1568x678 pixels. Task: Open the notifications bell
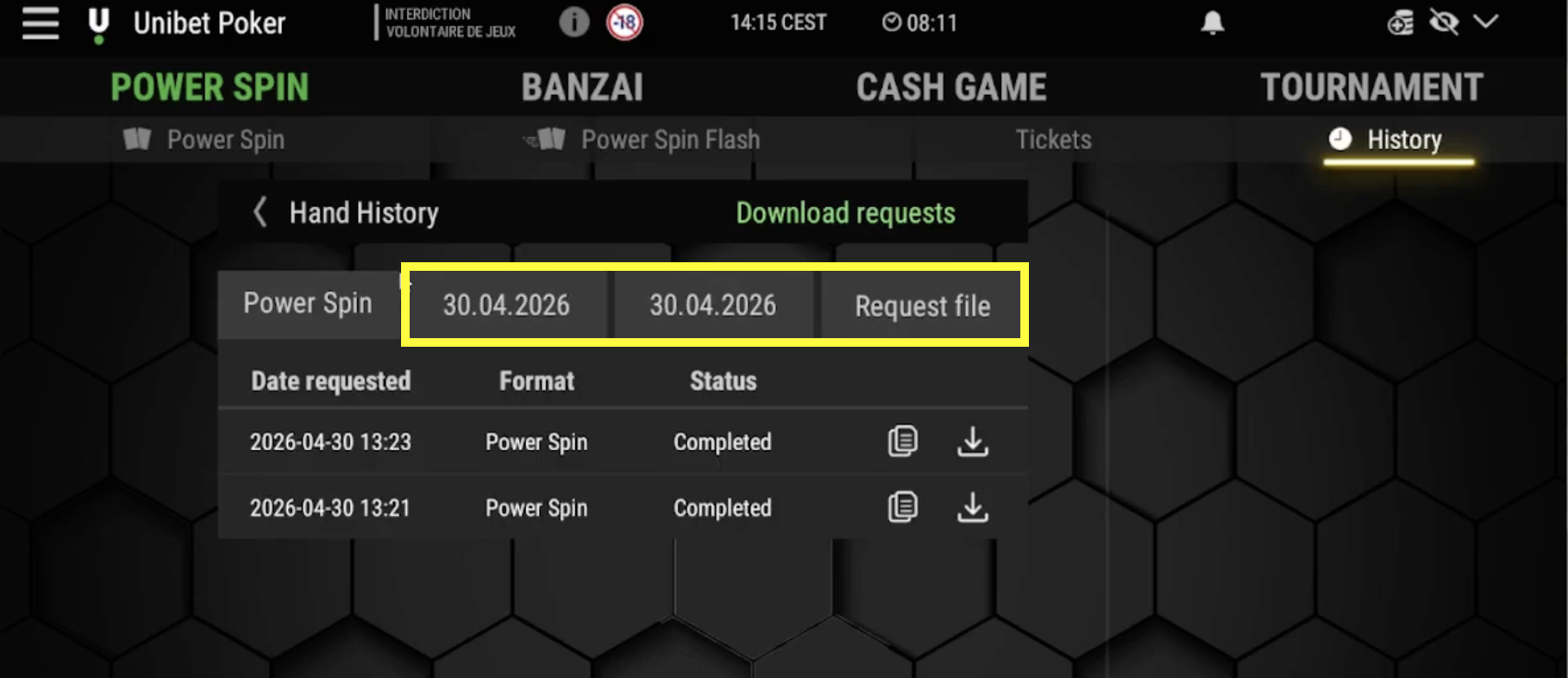tap(1213, 22)
